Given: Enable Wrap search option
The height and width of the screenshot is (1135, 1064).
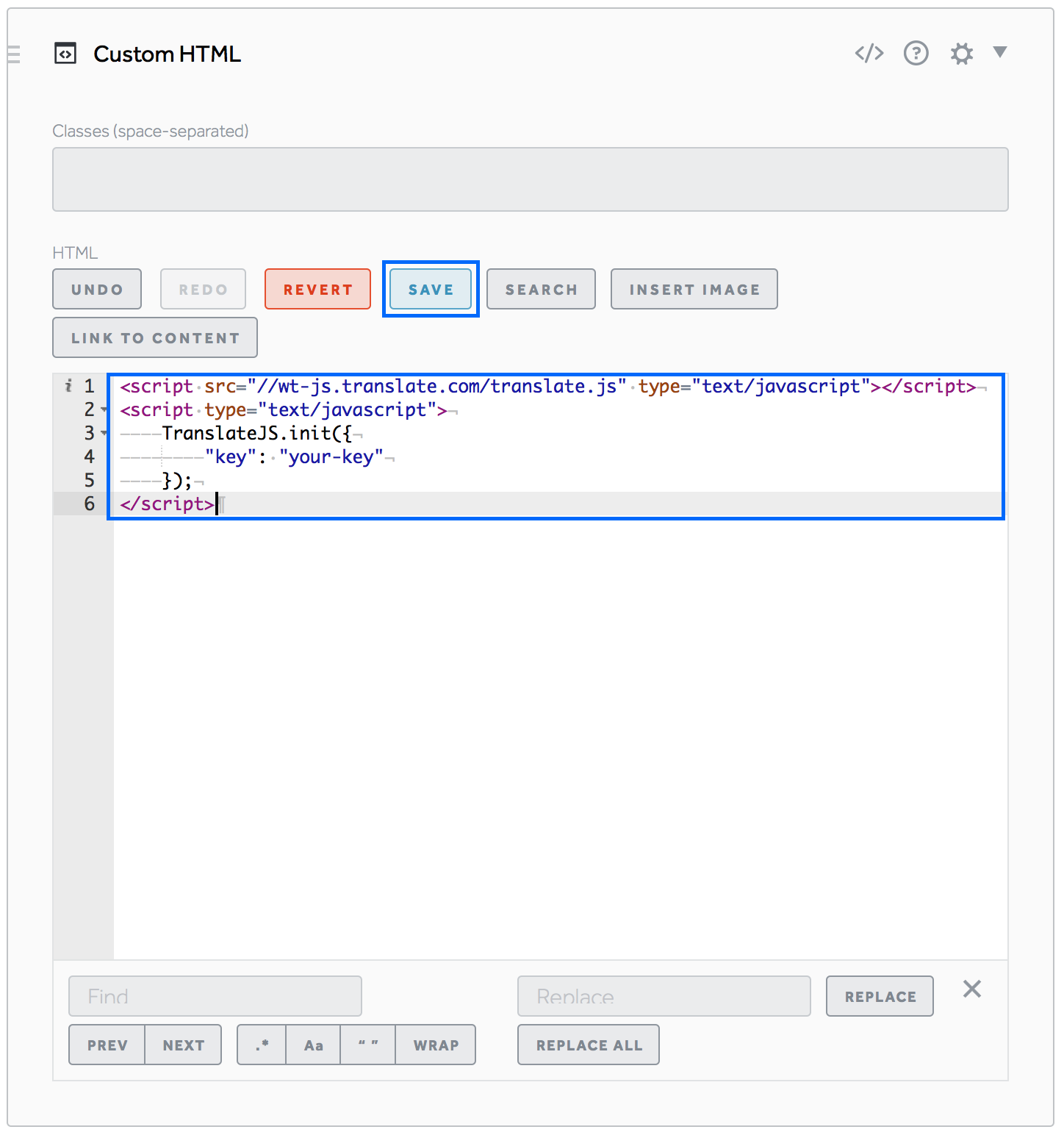Looking at the screenshot, I should 436,1045.
